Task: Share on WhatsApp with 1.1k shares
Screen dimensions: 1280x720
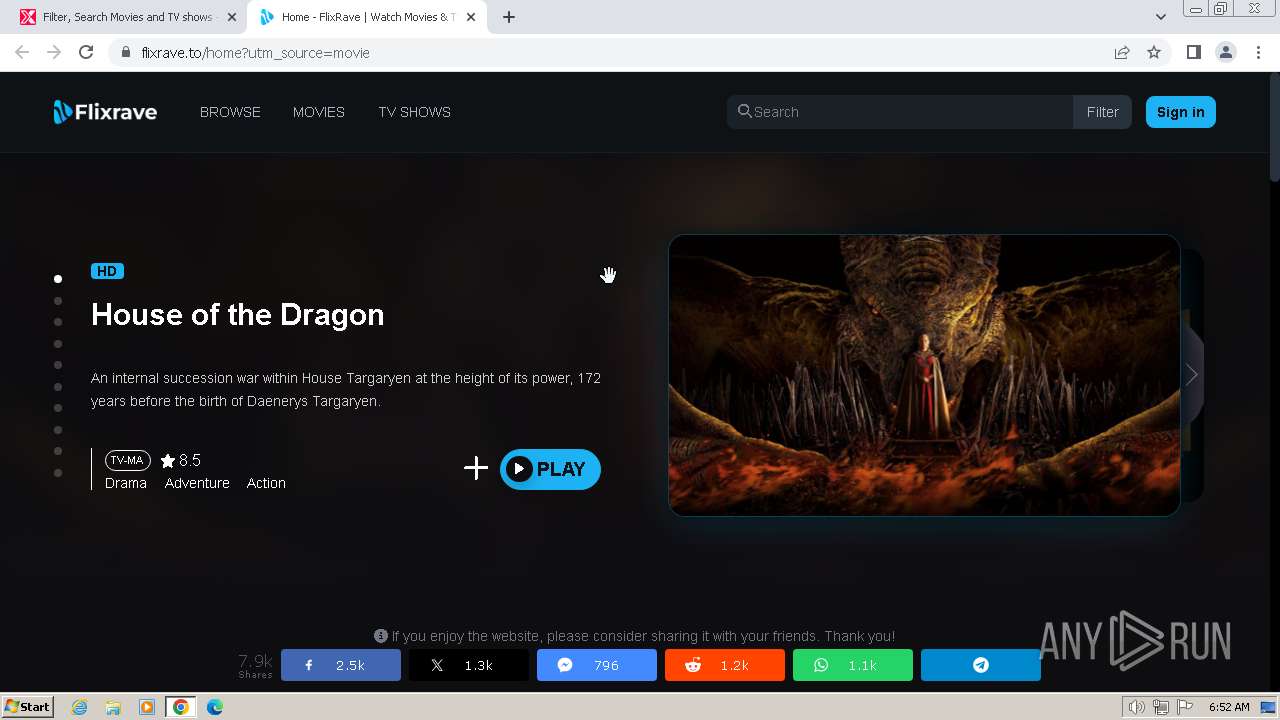Action: click(853, 665)
